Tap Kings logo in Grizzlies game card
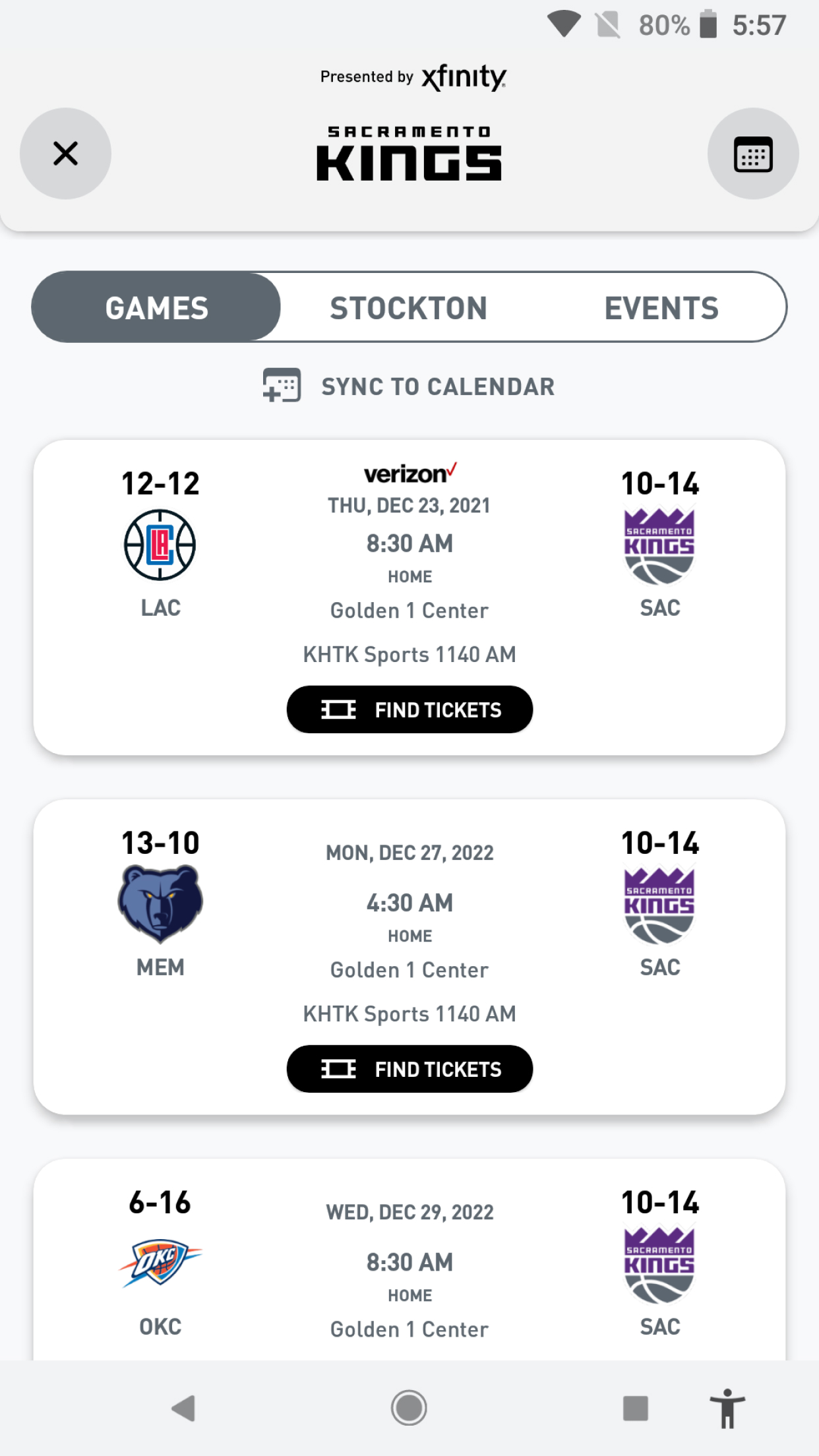 [659, 905]
